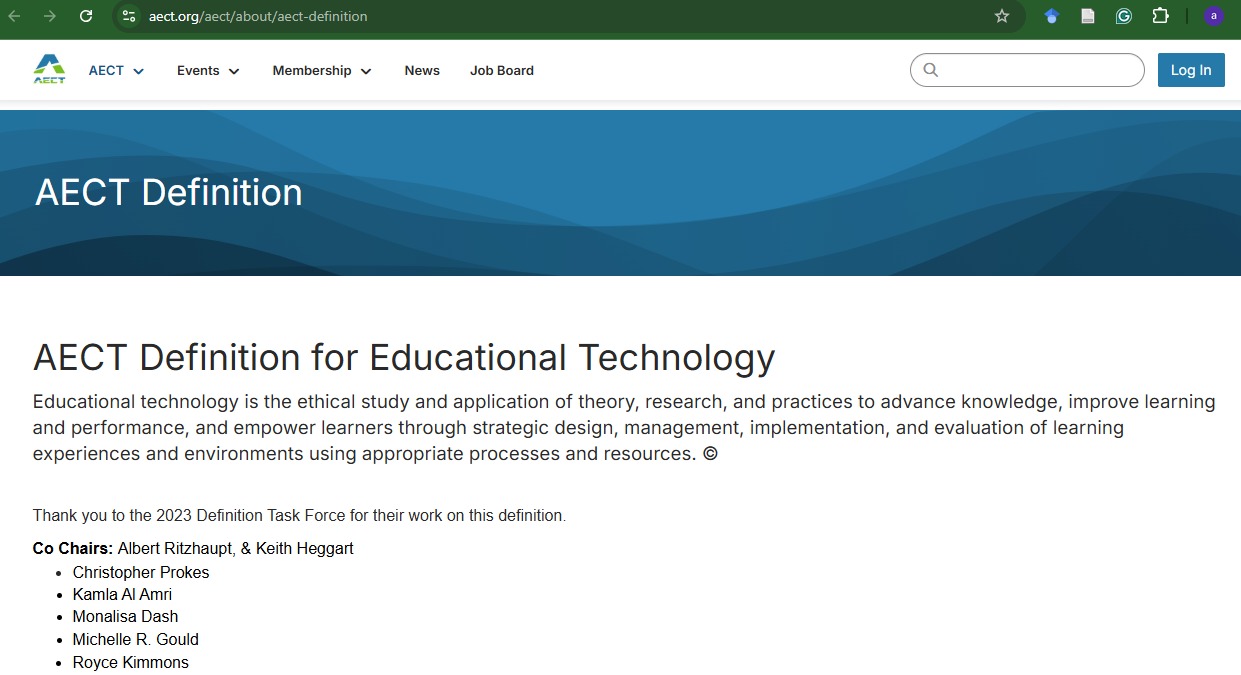Focus the site search input field

click(1027, 70)
